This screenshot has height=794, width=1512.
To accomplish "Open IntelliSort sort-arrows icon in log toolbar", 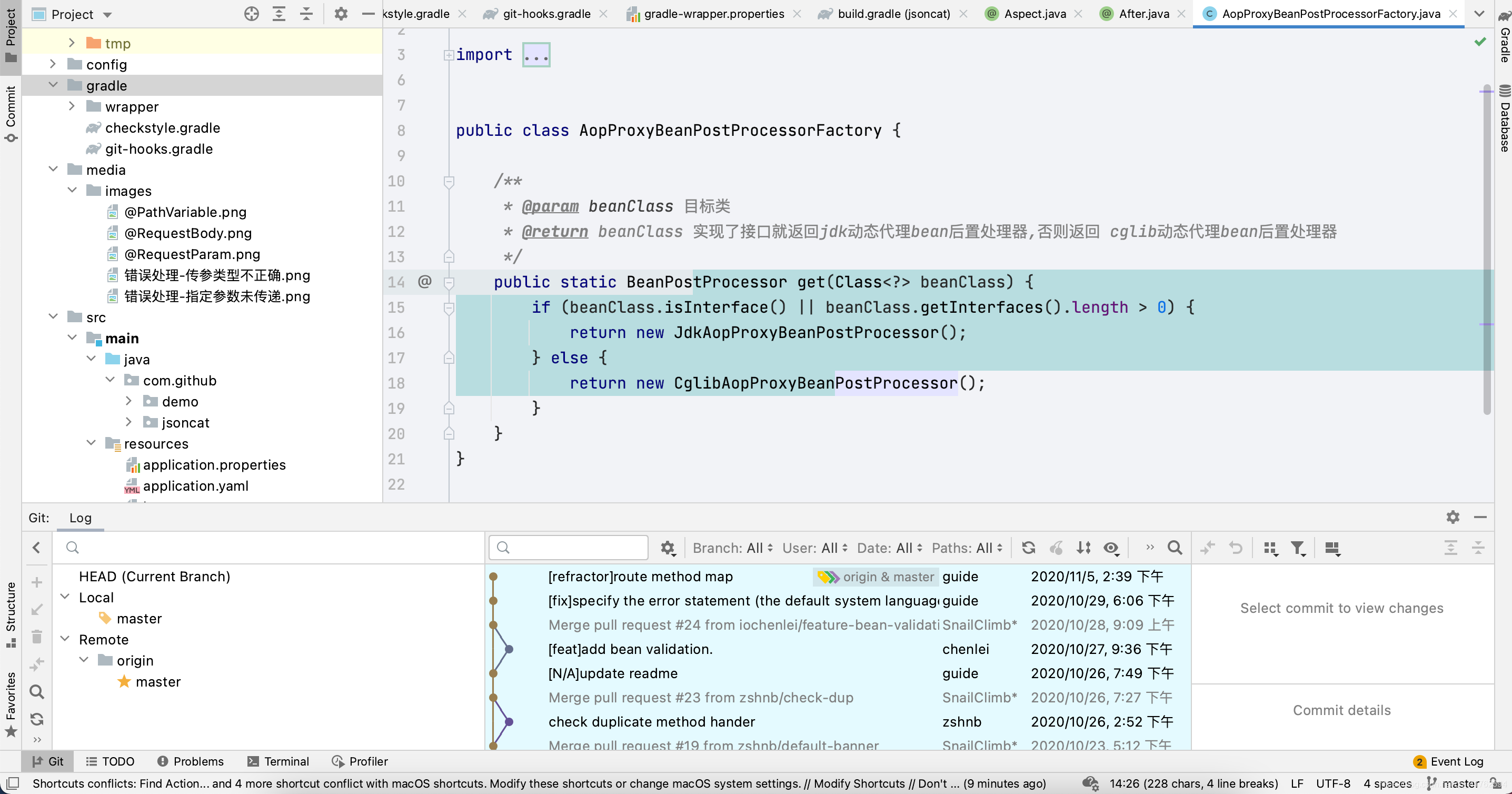I will pyautogui.click(x=1083, y=548).
